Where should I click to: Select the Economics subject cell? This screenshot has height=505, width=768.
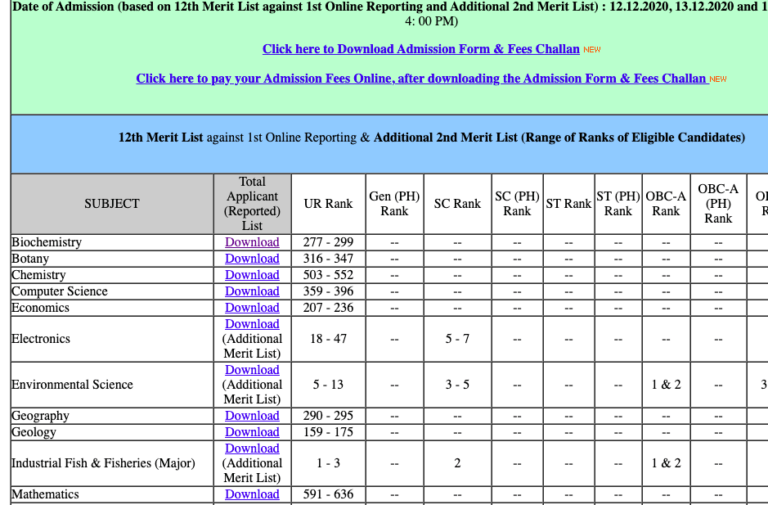tap(112, 308)
